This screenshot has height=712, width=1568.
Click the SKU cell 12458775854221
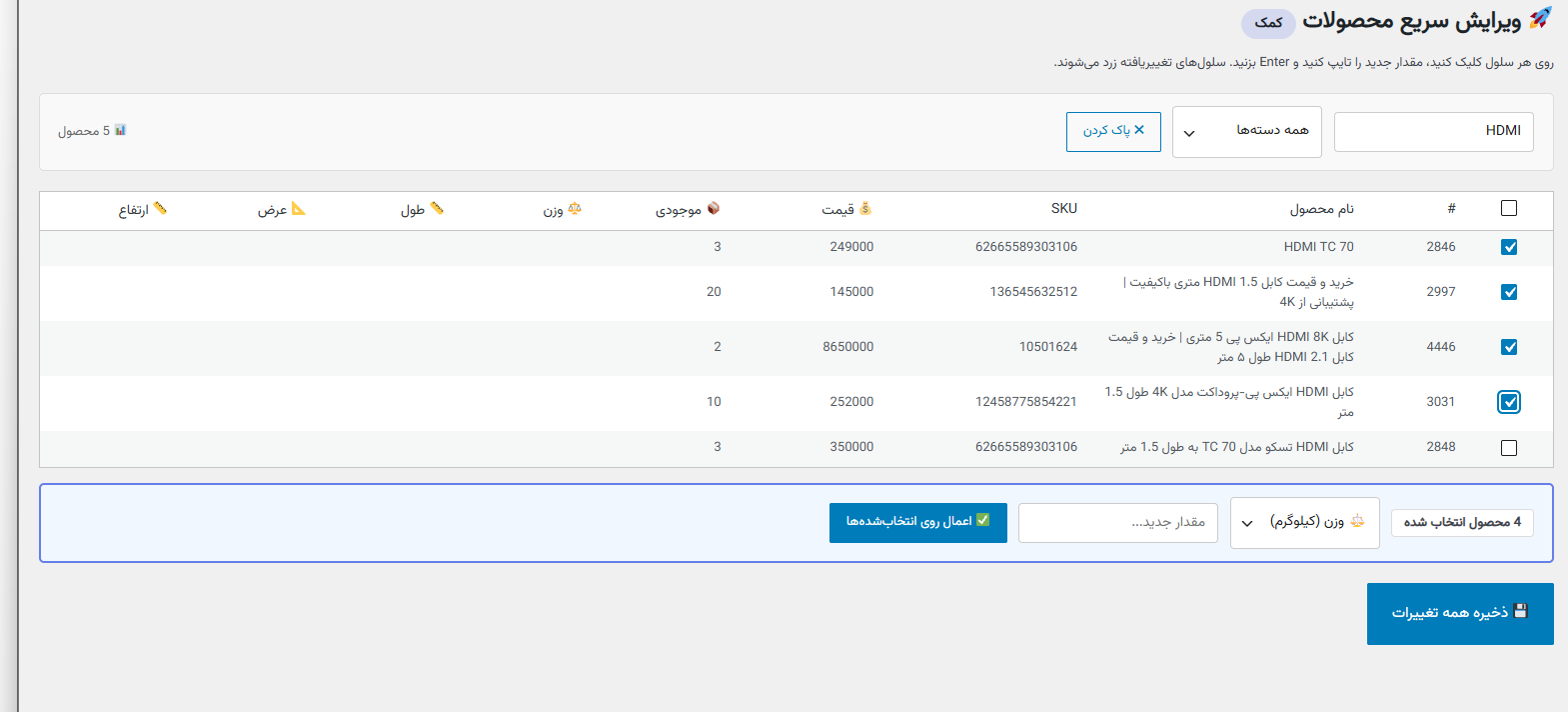[1026, 402]
